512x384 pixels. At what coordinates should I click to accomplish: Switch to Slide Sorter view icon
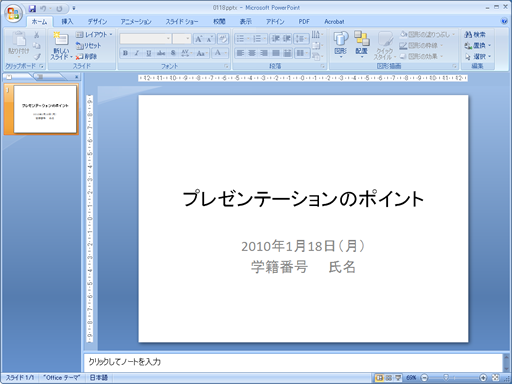click(389, 378)
